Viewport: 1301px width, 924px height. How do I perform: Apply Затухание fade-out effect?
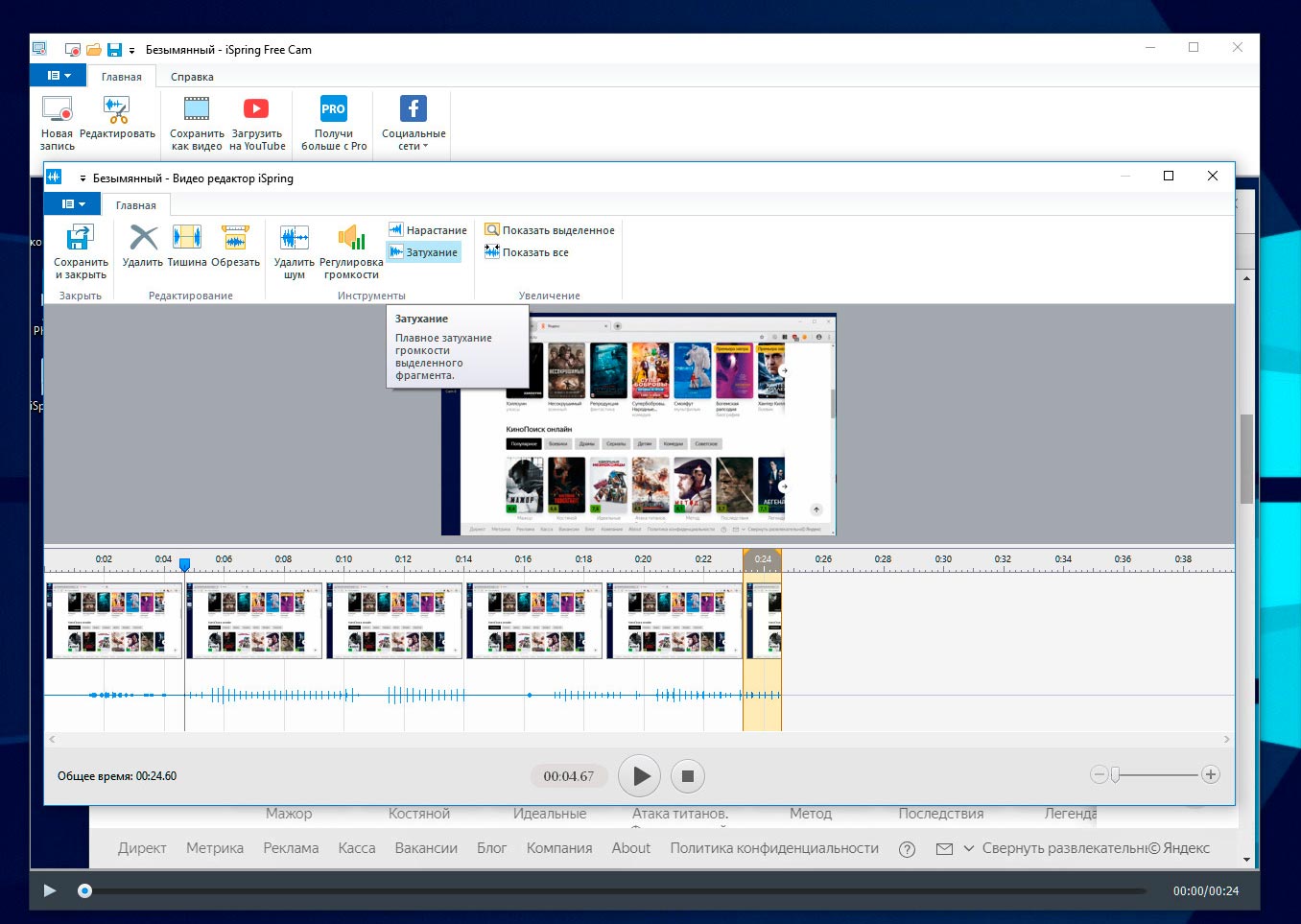[x=423, y=252]
